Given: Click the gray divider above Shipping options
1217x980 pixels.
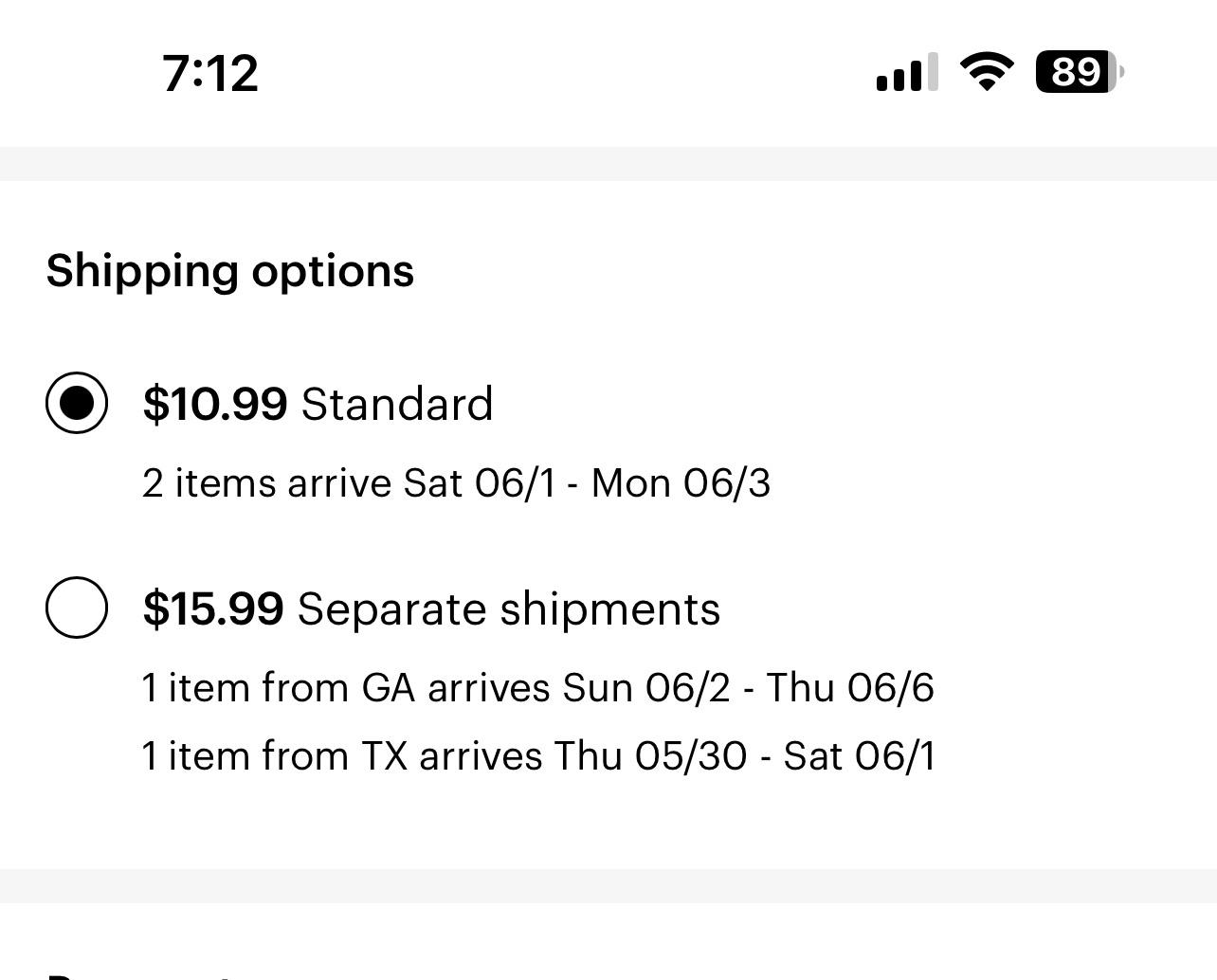Looking at the screenshot, I should [x=608, y=163].
